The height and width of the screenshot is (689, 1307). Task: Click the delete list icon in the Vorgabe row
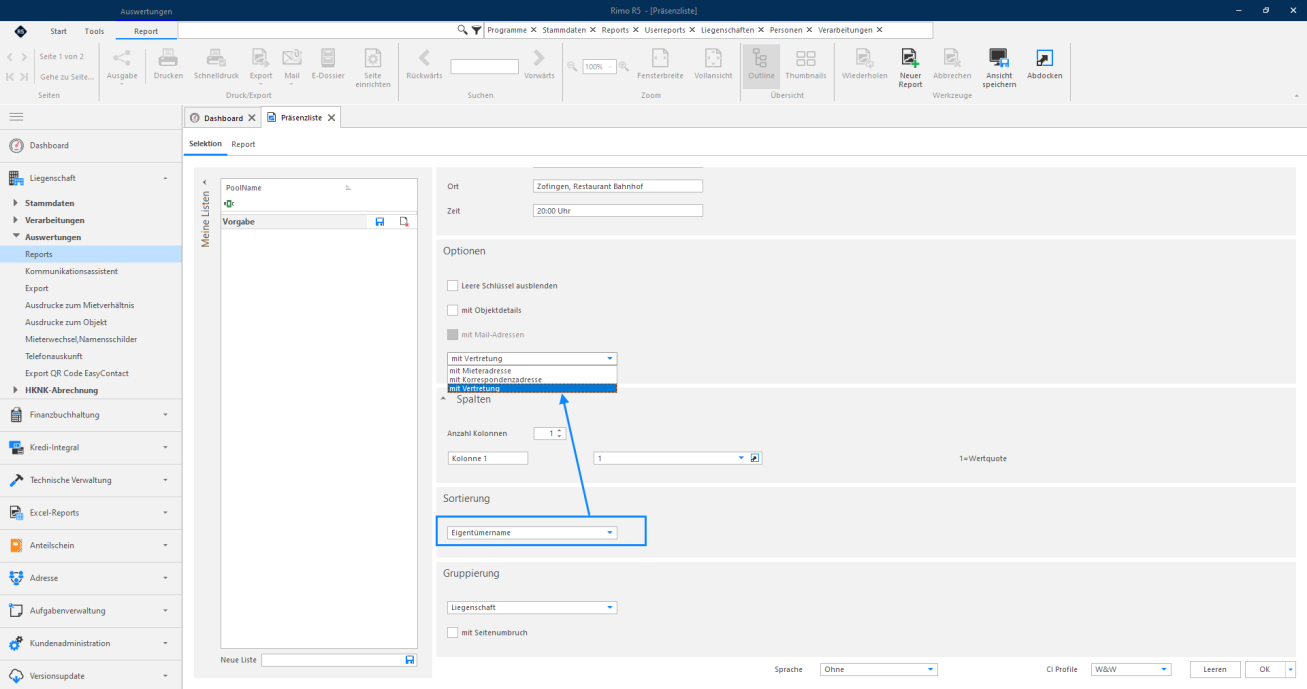(x=404, y=222)
